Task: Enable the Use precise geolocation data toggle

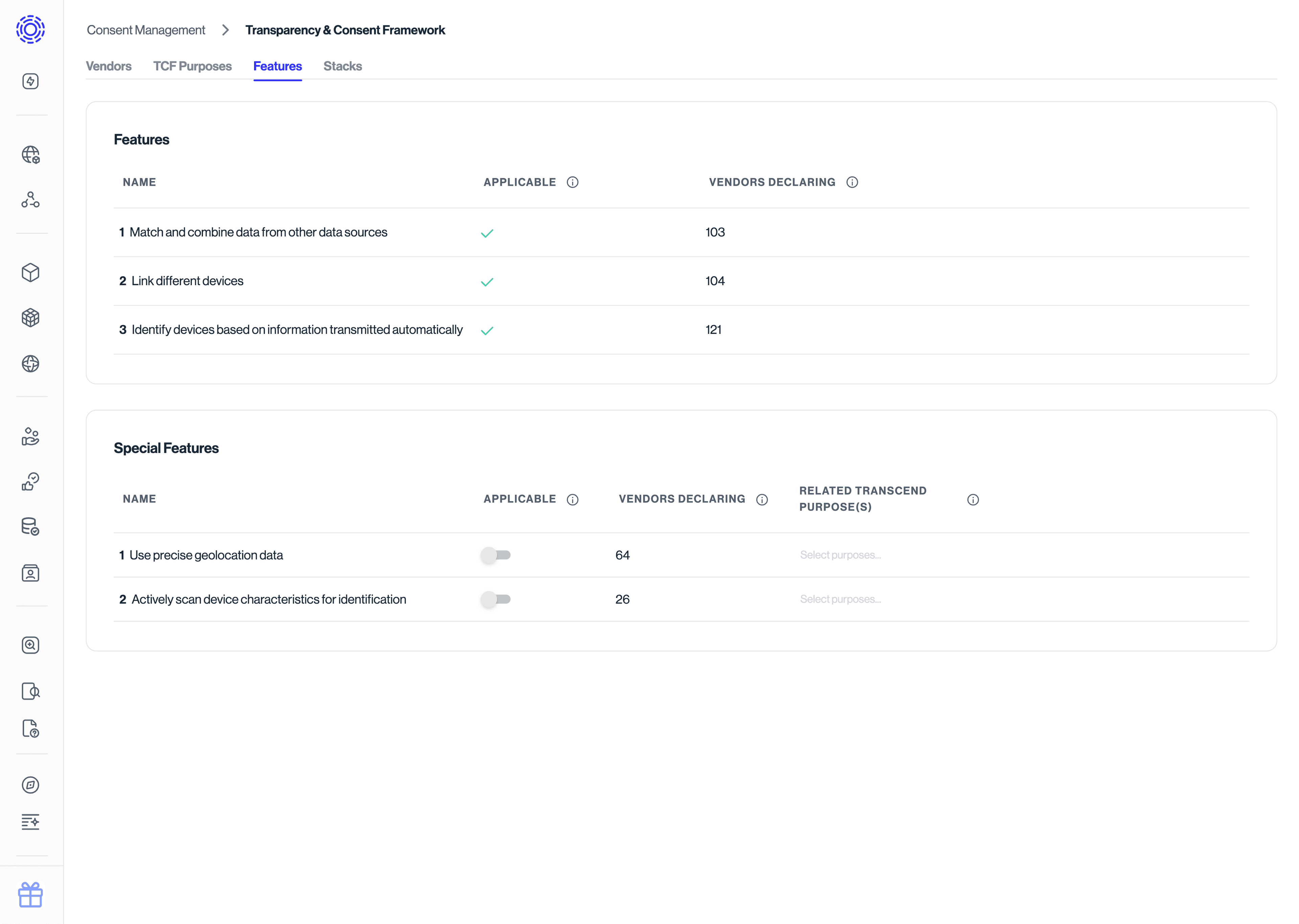Action: (497, 555)
